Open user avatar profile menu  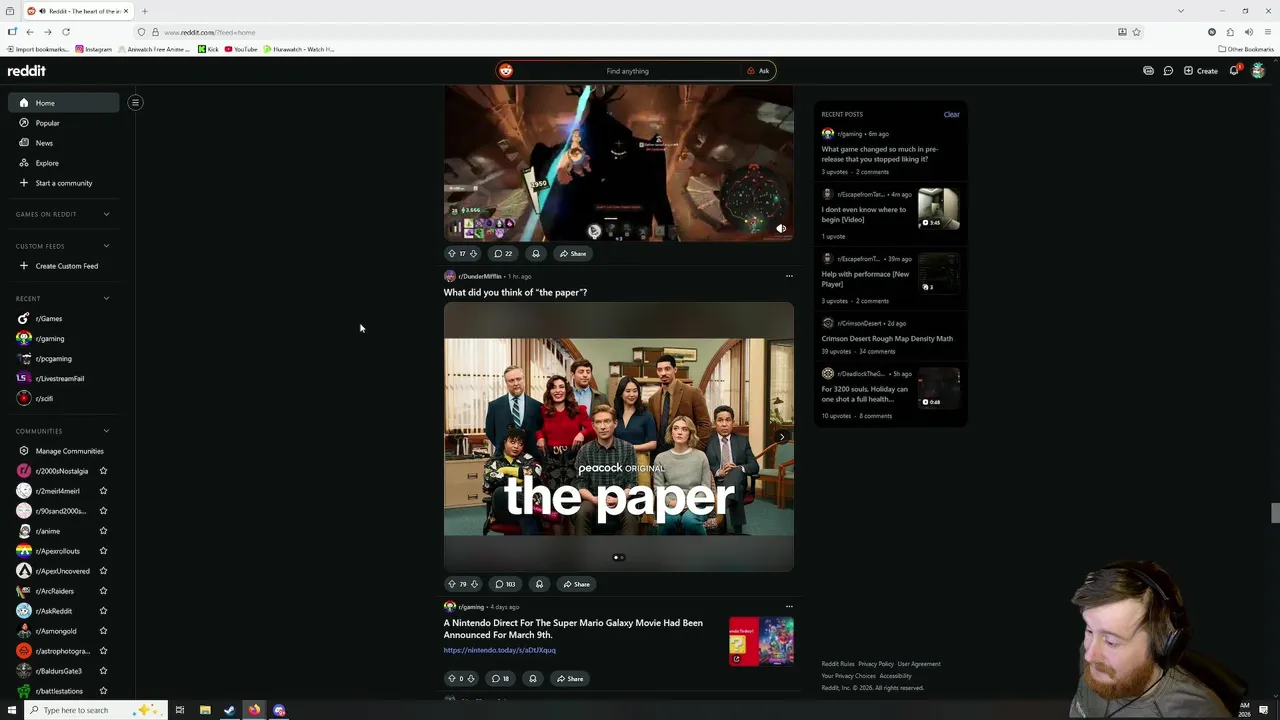[x=1258, y=71]
